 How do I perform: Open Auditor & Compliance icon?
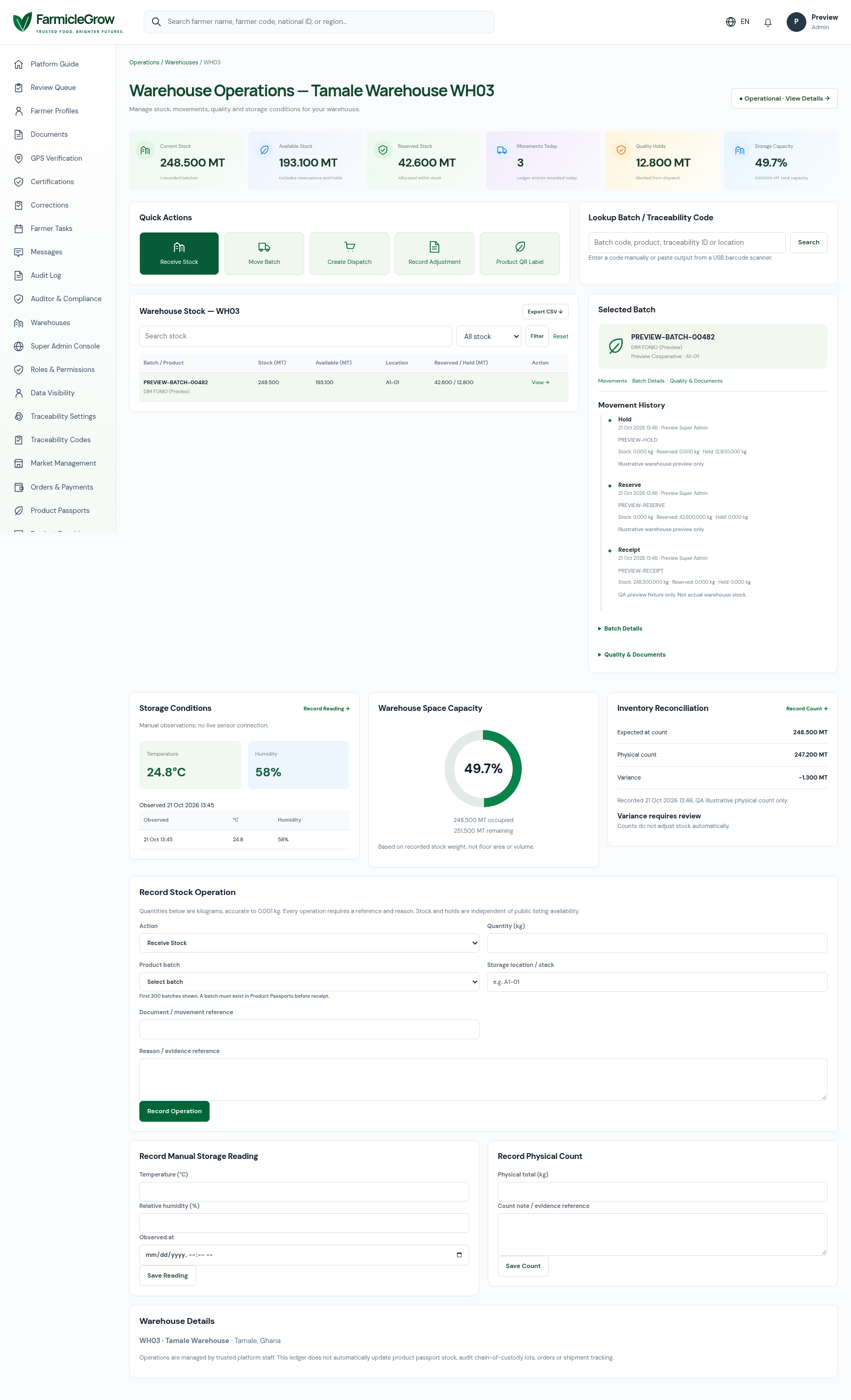19,299
